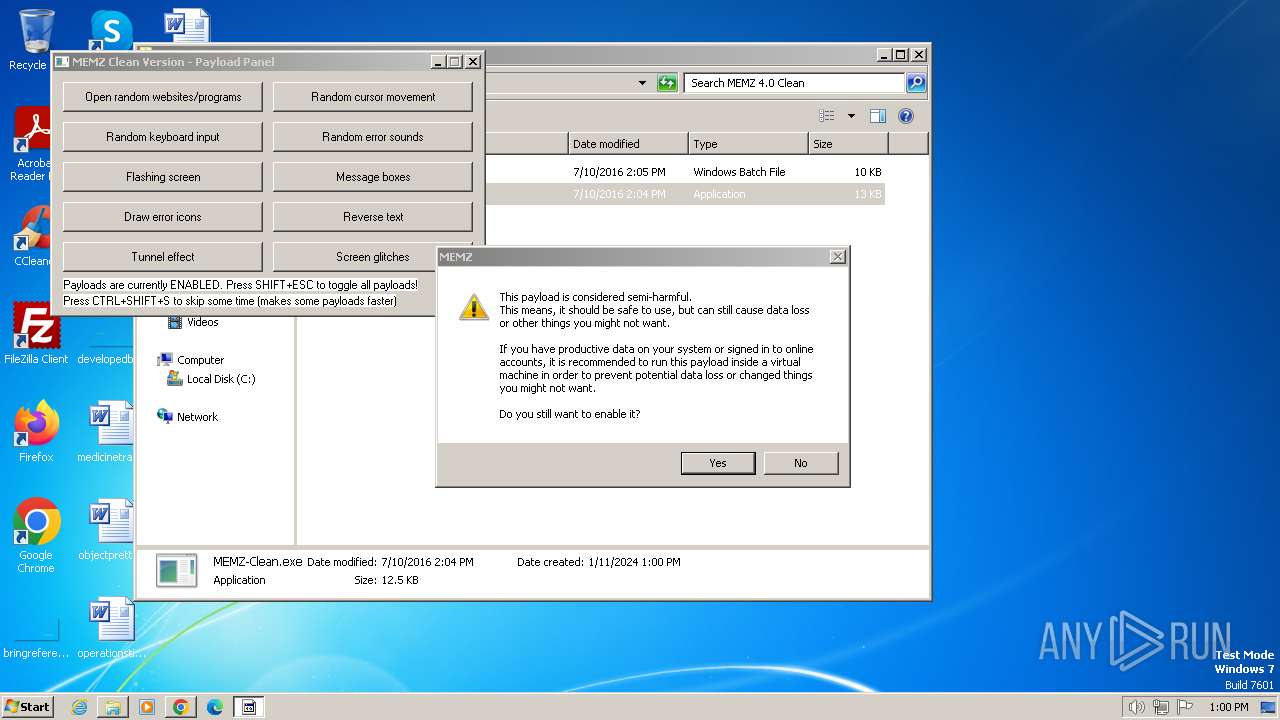The image size is (1280, 720).
Task: Click the green refresh button in Explorer
Action: tap(667, 83)
